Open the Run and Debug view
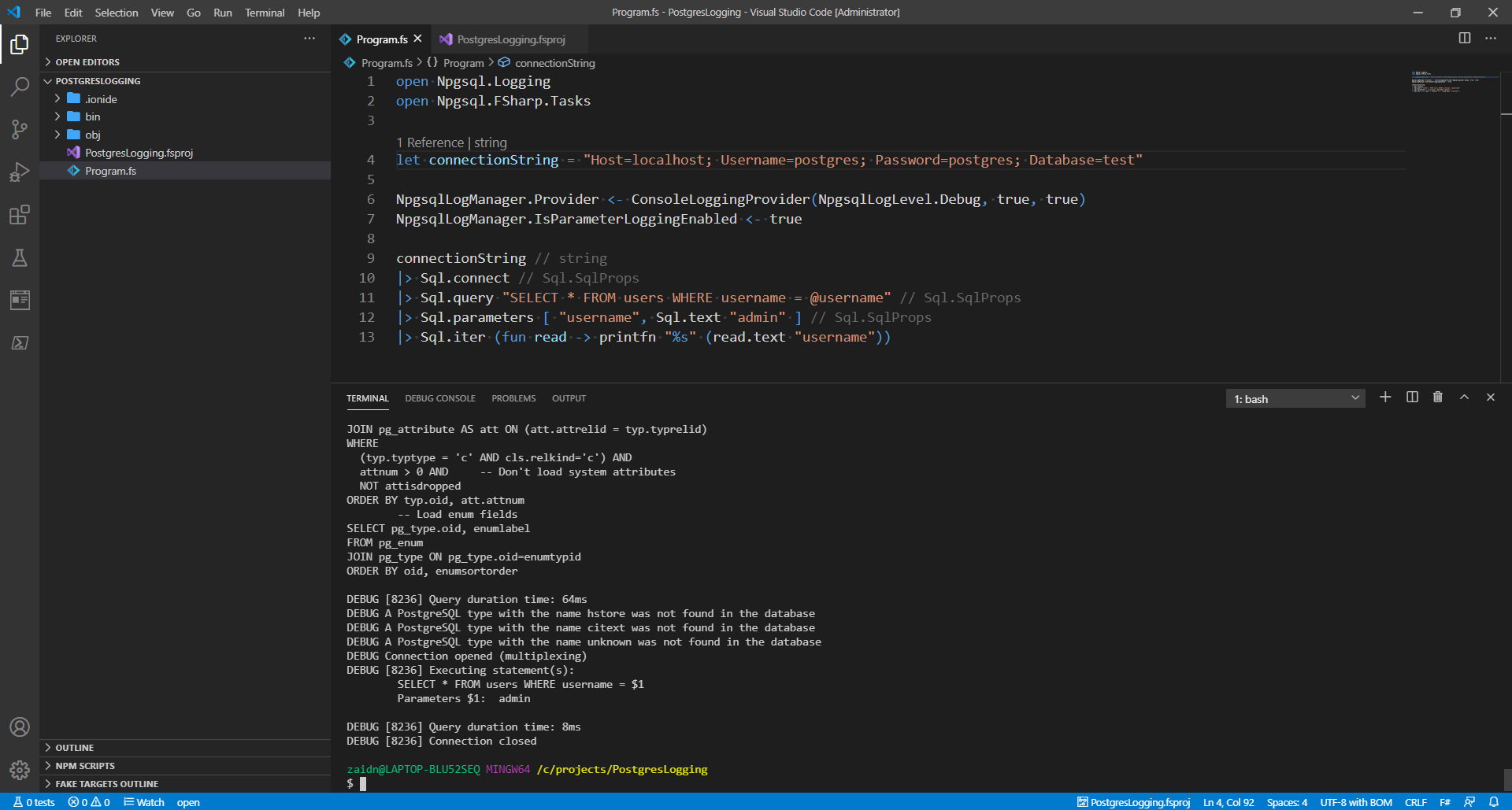 click(20, 172)
